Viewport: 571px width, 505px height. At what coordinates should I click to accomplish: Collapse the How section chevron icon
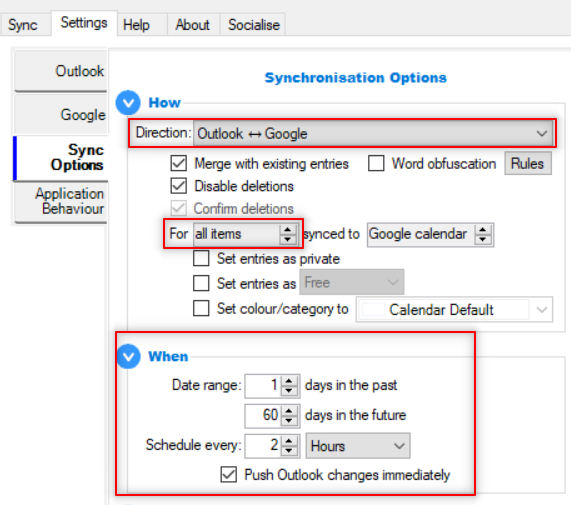[128, 103]
